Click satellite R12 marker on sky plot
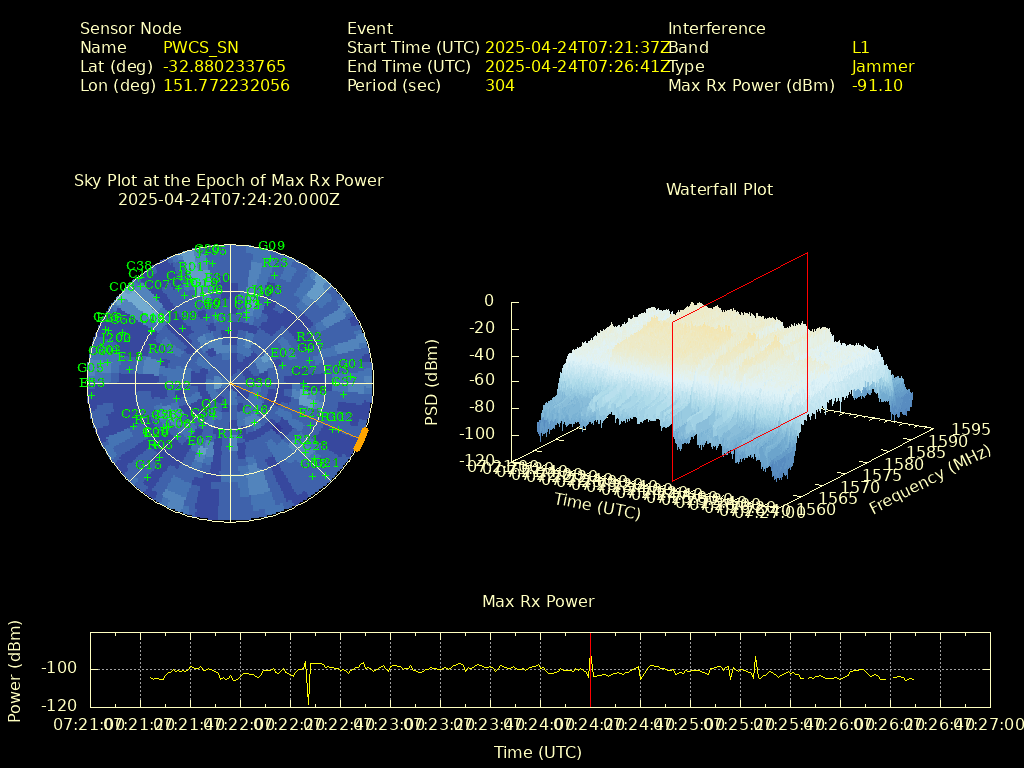 tap(230, 434)
